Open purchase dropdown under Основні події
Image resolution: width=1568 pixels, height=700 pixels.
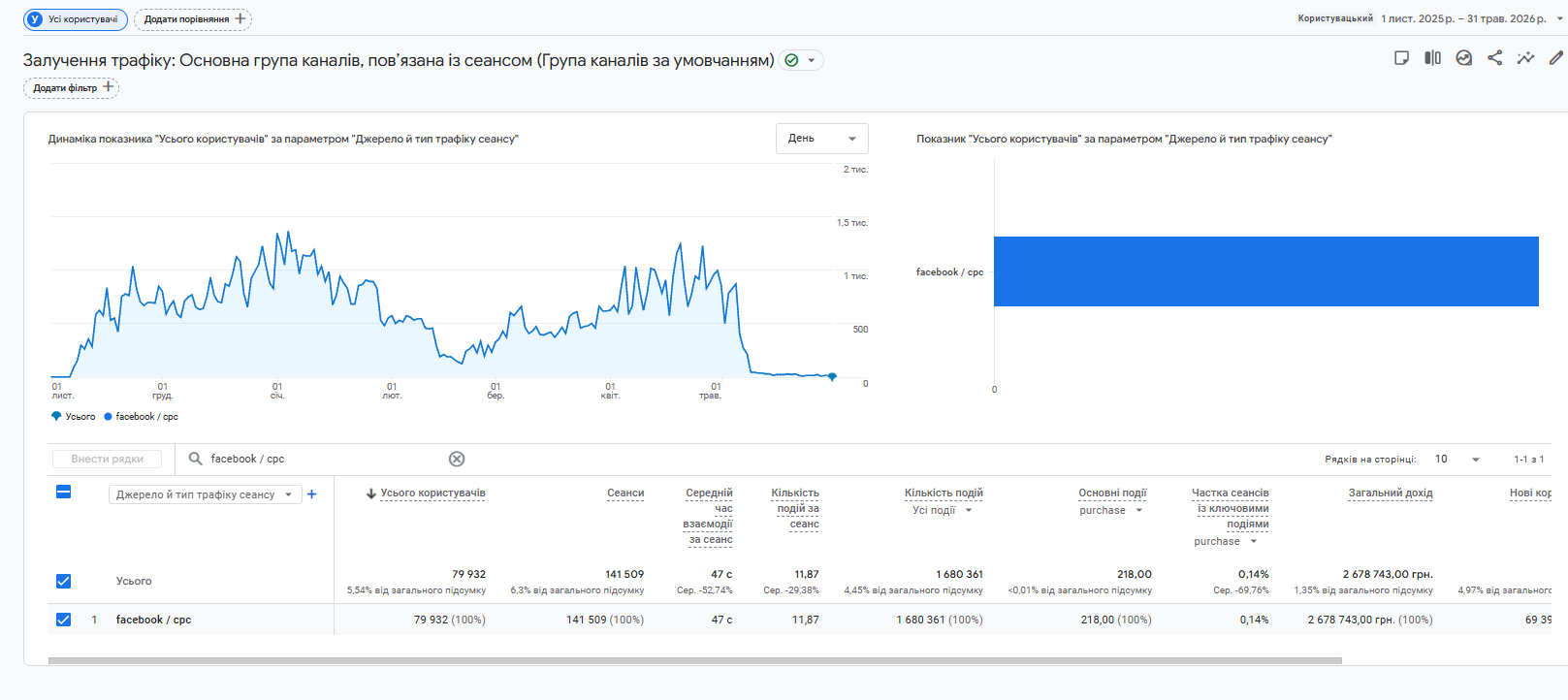point(1111,510)
